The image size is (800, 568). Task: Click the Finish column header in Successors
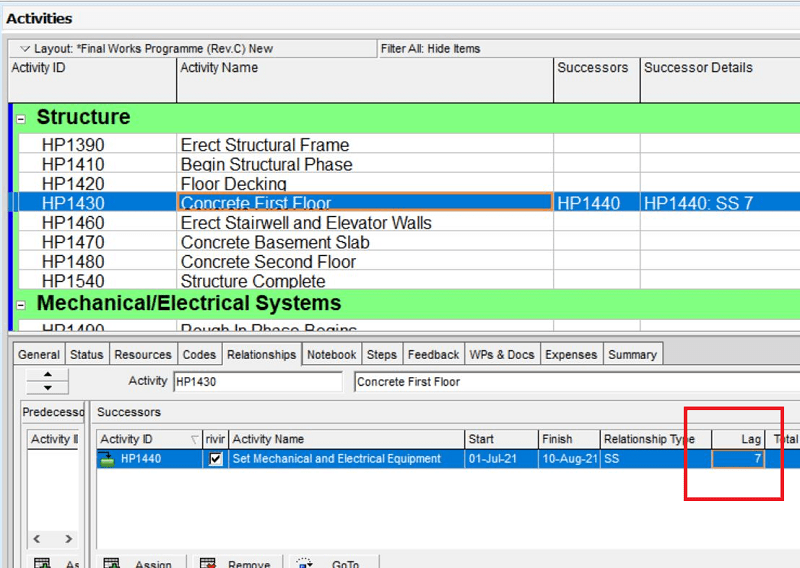569,439
